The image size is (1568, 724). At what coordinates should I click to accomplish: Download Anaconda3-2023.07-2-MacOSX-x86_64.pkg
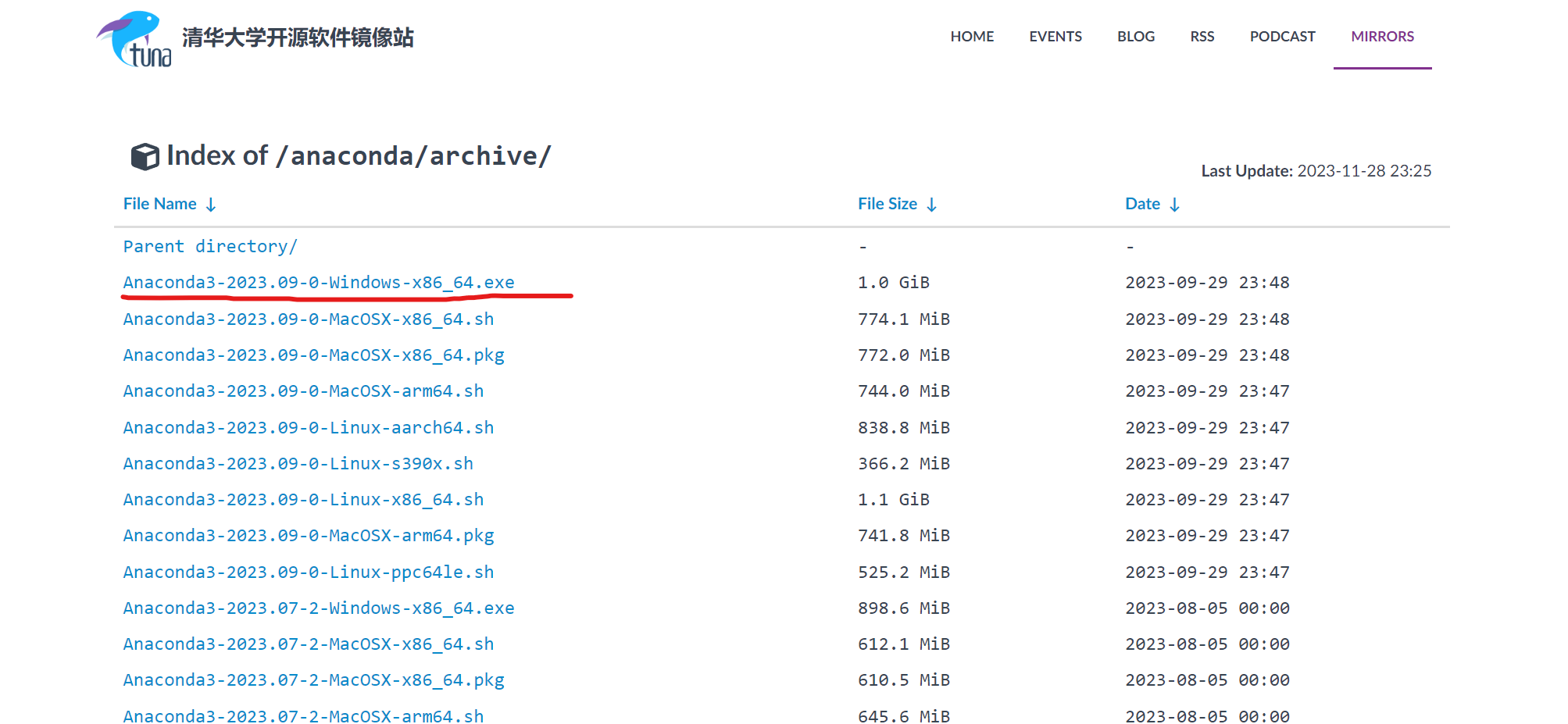(x=314, y=680)
